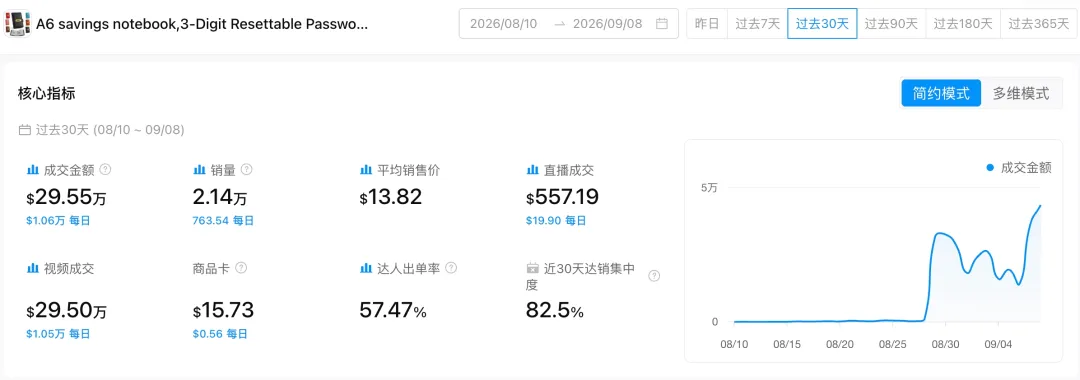Click the $19.90 每日 daily text
Screen dimensions: 1080x380
(557, 221)
